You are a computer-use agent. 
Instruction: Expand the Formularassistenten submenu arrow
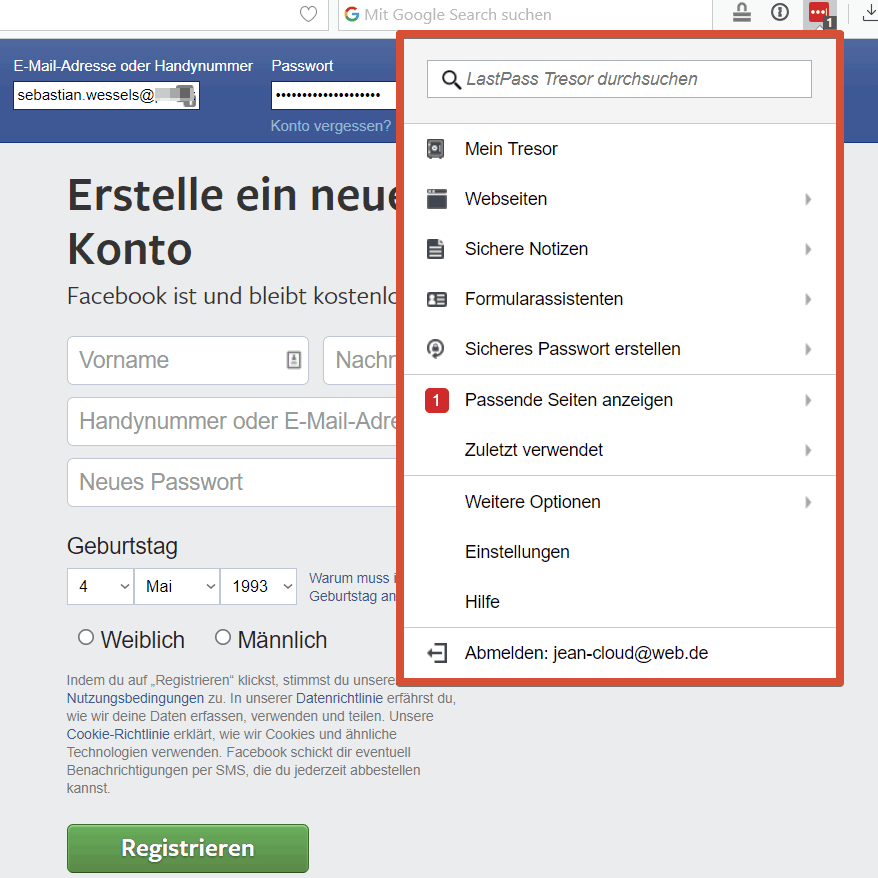pos(808,299)
